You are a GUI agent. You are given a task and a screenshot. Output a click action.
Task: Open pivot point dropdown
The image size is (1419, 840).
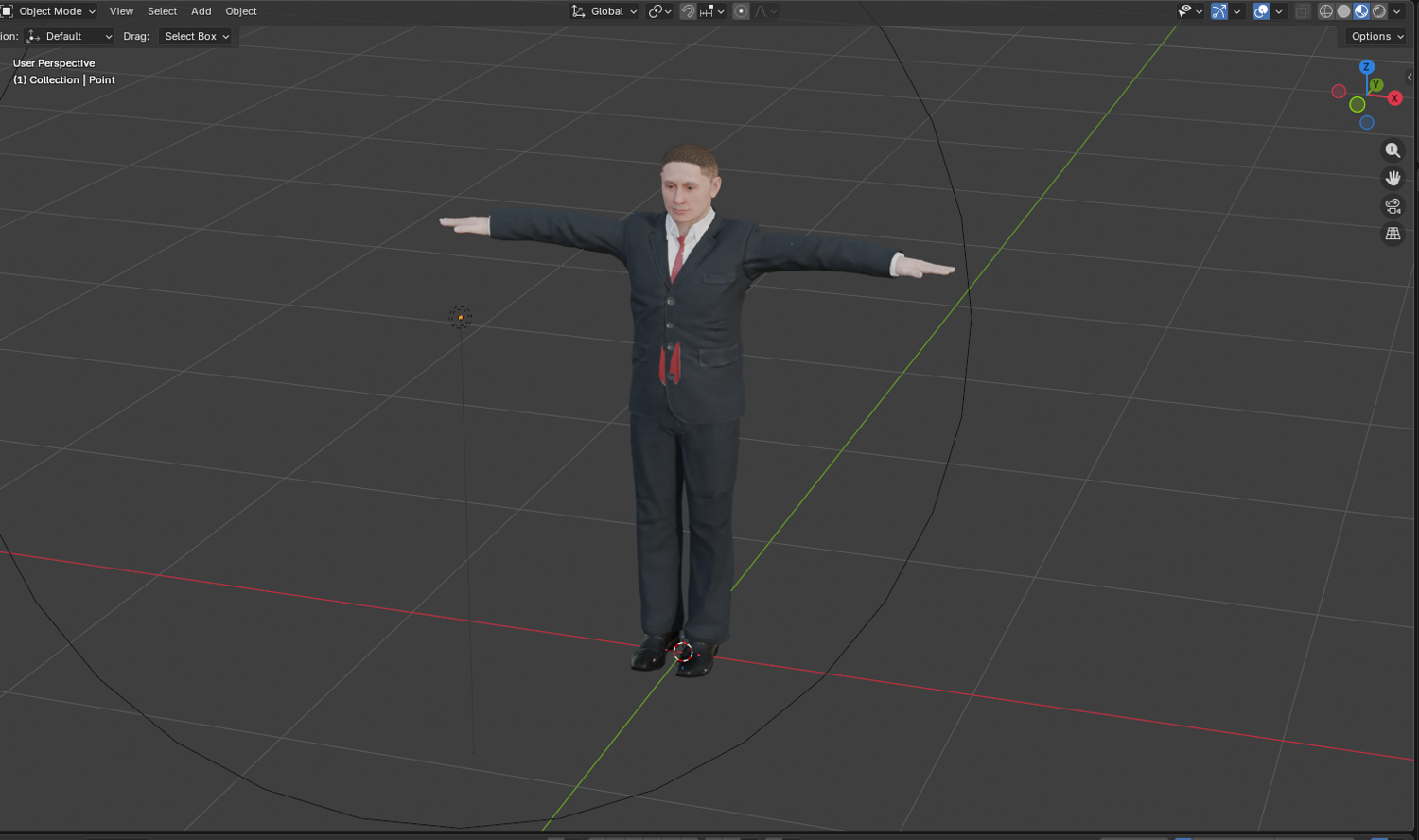point(659,11)
